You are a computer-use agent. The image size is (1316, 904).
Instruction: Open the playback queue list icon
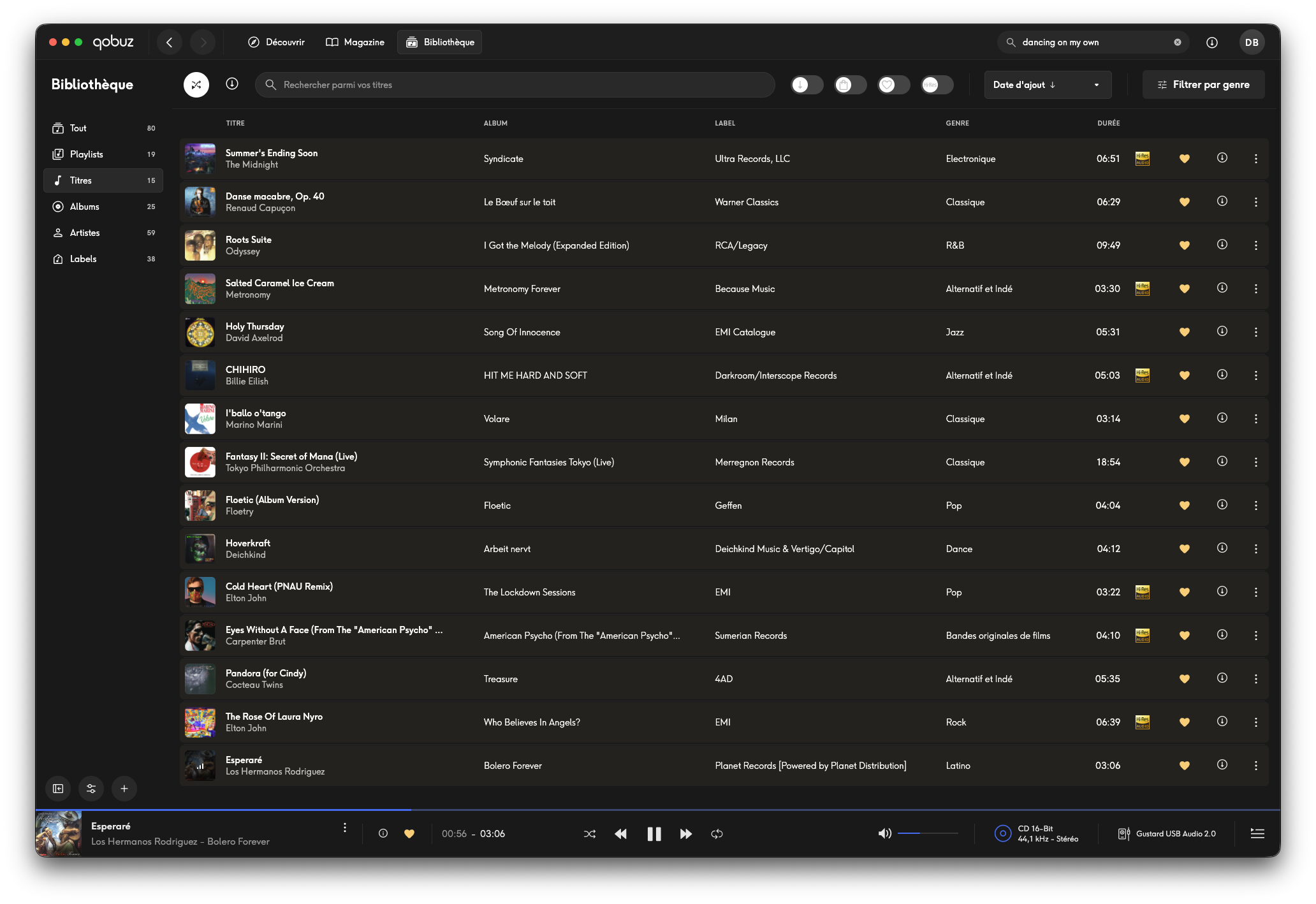click(1257, 833)
